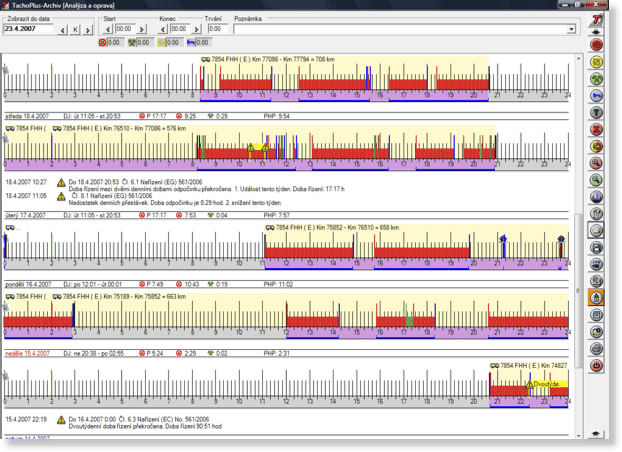Click warning icon next to 15.4.2007 22:19

point(61,420)
